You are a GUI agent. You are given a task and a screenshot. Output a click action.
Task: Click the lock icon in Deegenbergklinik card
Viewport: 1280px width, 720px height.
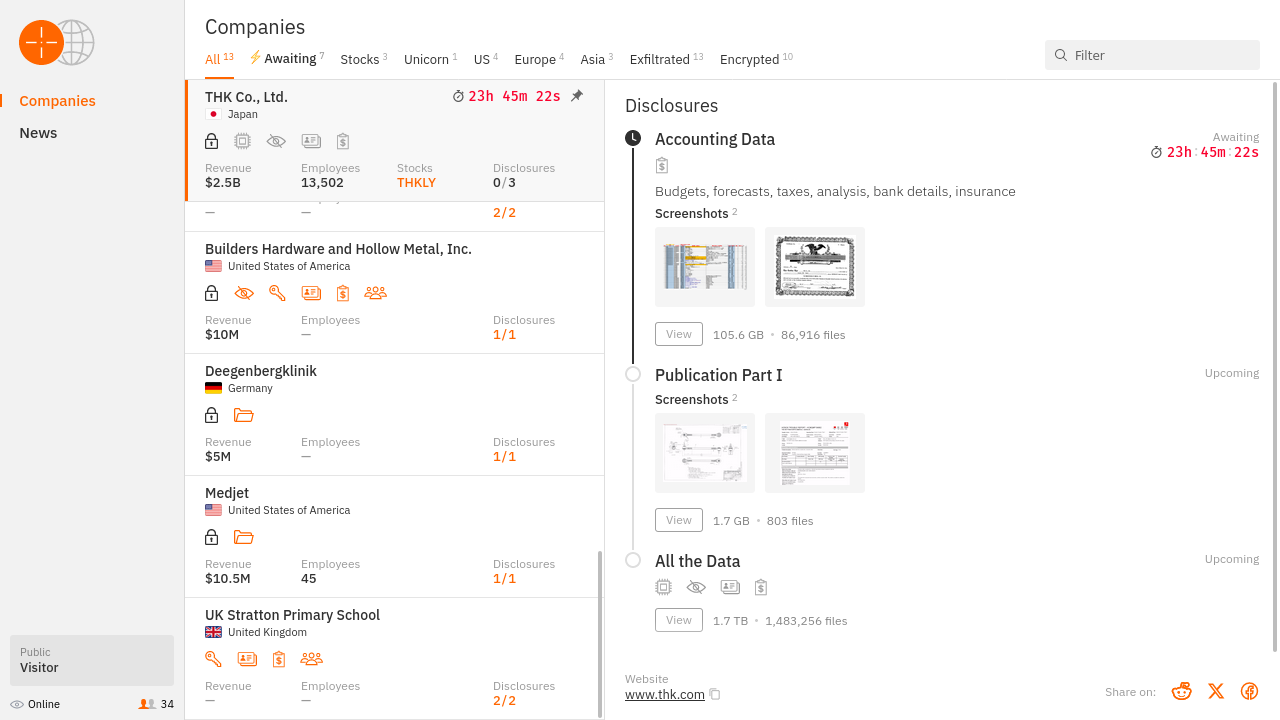tap(211, 415)
